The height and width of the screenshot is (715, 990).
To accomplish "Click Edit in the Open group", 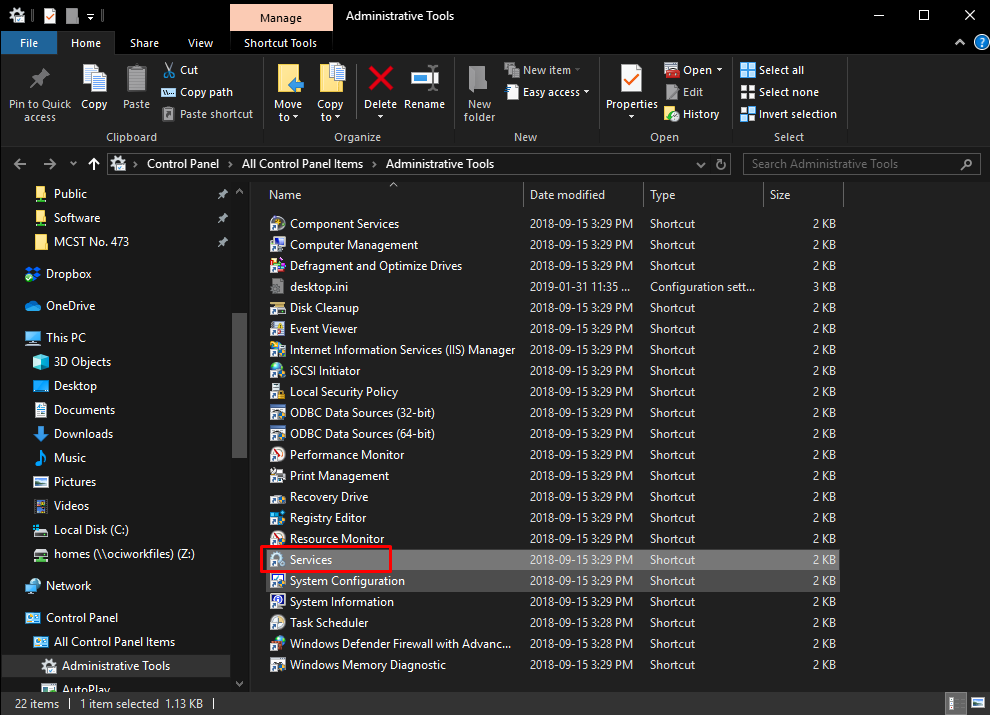I will point(684,92).
